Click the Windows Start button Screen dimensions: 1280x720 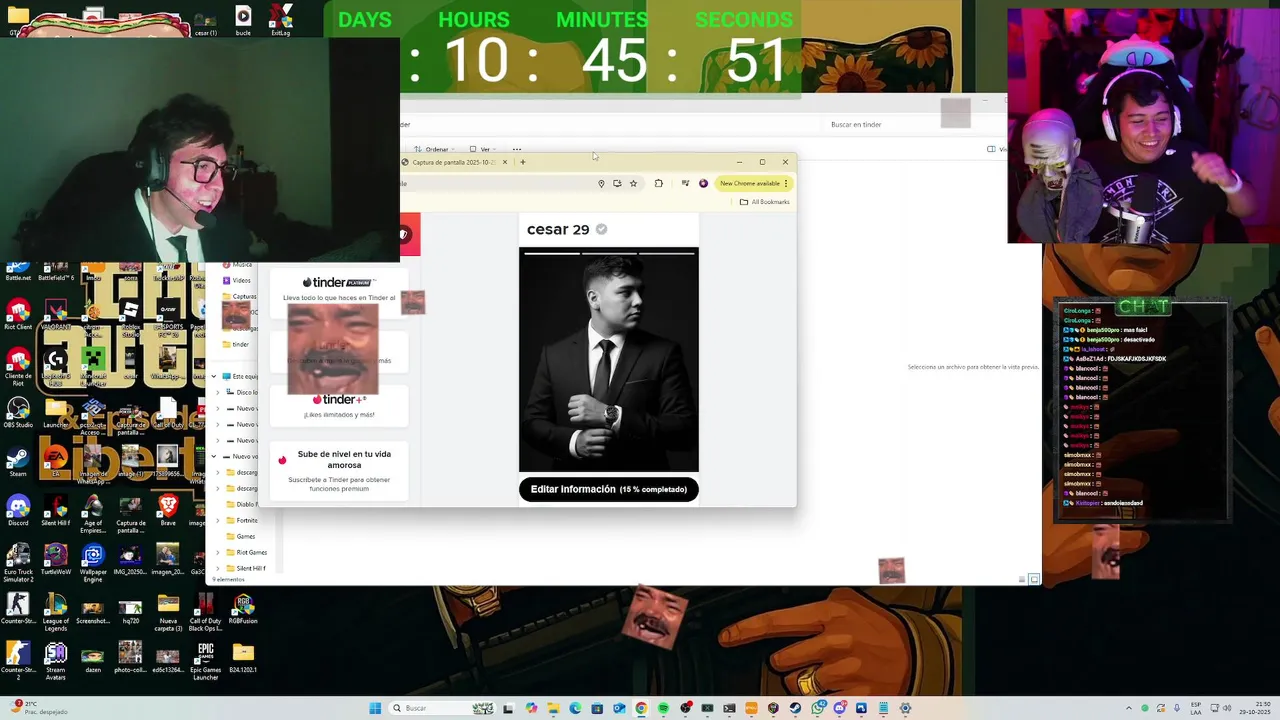pyautogui.click(x=375, y=708)
